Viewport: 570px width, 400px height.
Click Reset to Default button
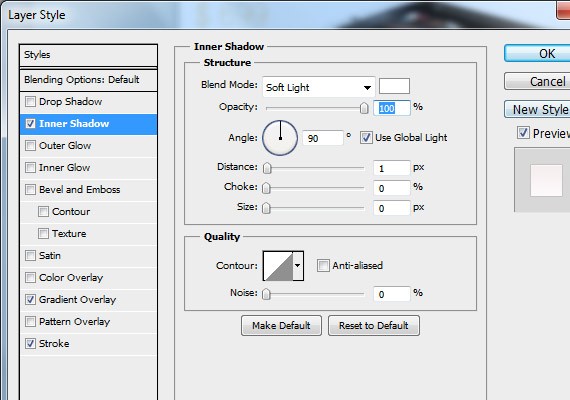tap(374, 325)
